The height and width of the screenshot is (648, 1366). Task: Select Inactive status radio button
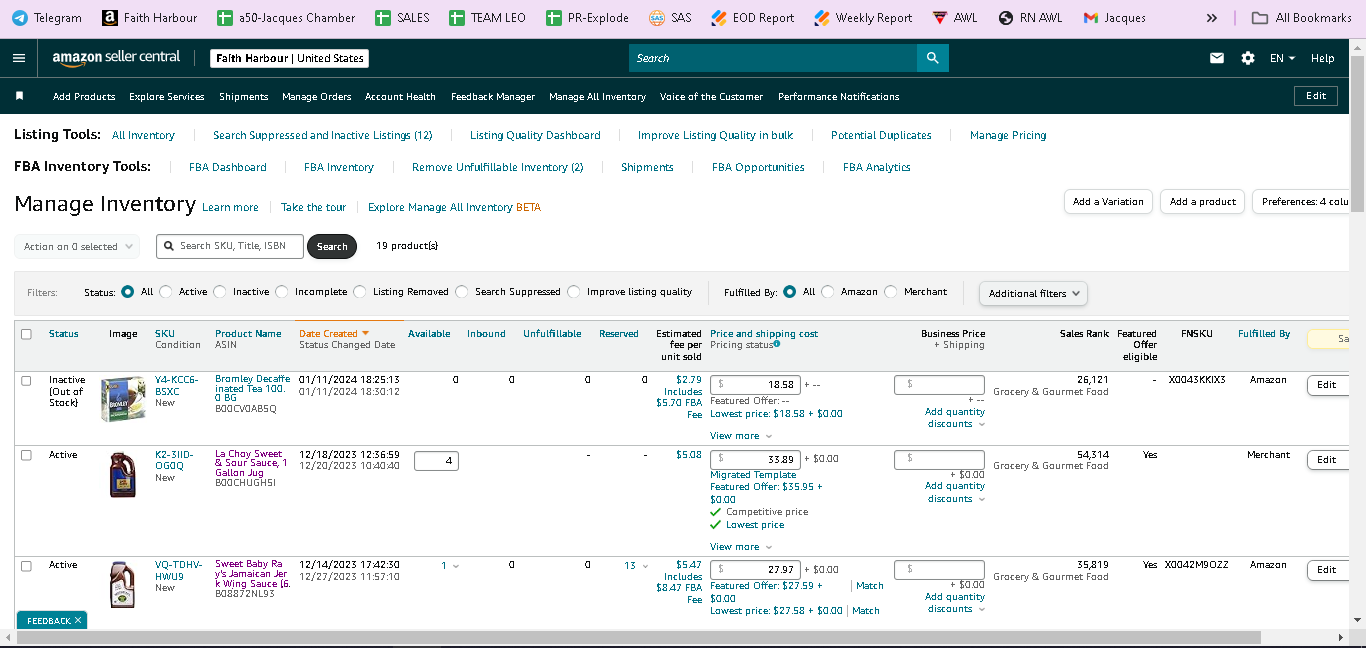(219, 292)
